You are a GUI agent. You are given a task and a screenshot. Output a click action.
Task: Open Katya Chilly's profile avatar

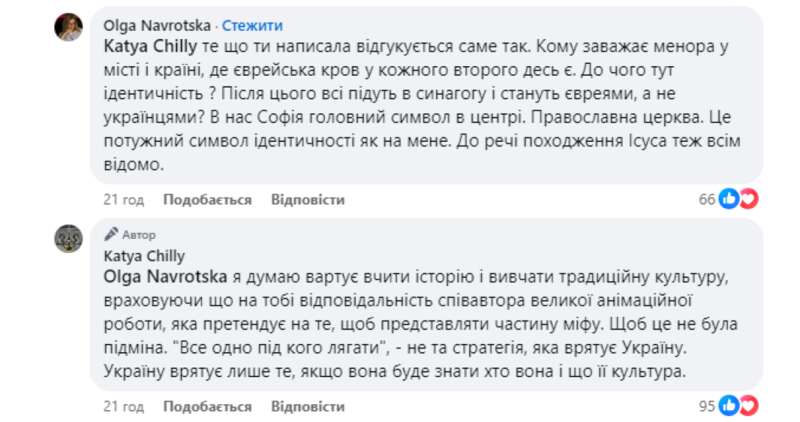[68, 240]
